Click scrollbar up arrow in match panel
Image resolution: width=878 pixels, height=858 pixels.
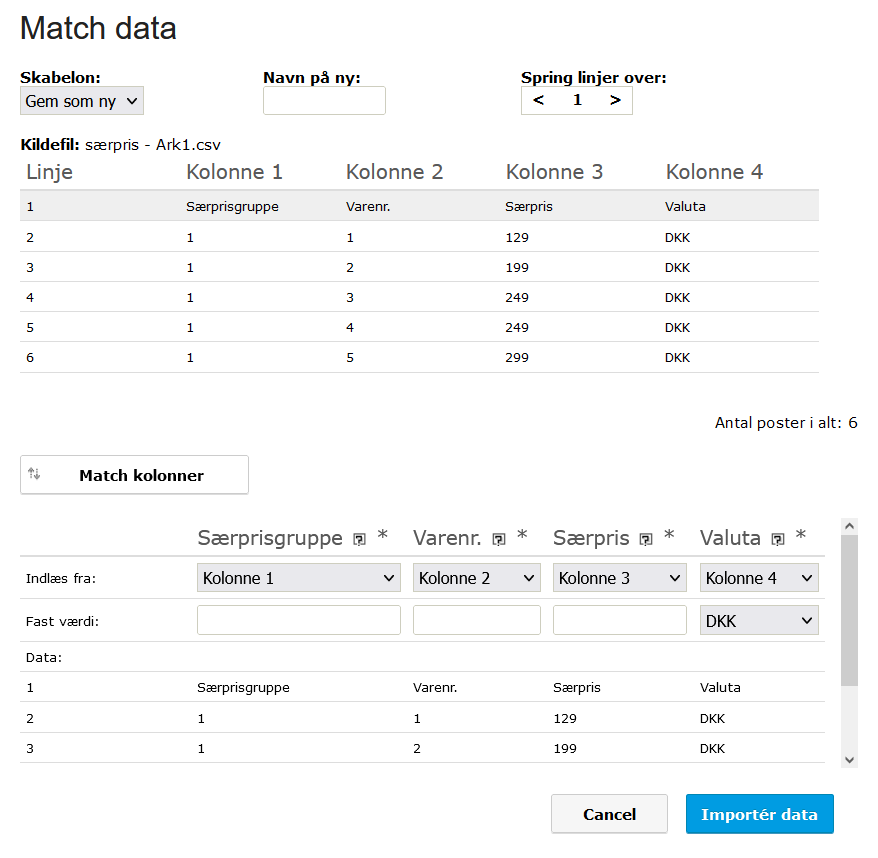(x=850, y=525)
